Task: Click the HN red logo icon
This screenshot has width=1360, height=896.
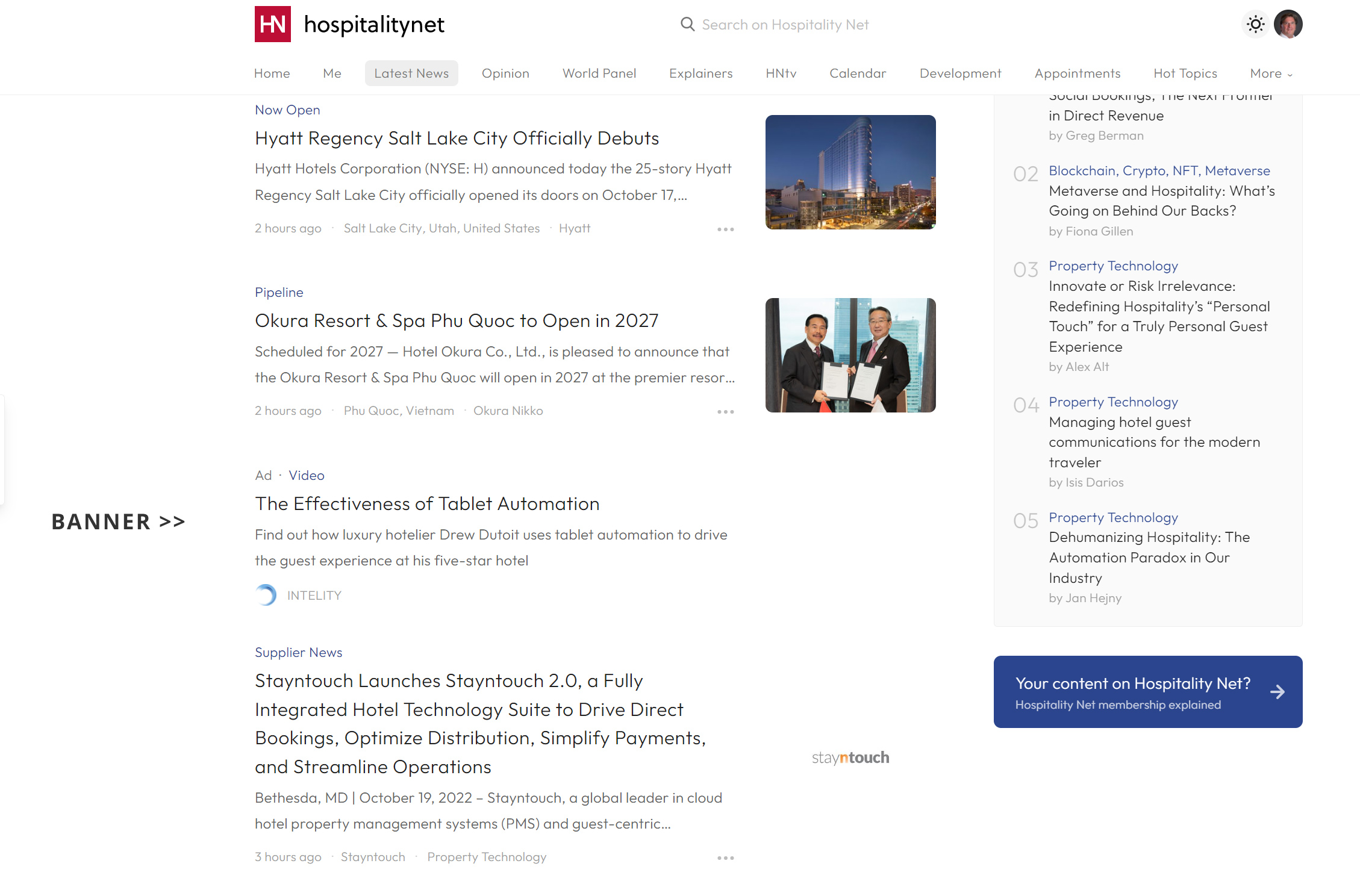Action: 272,24
